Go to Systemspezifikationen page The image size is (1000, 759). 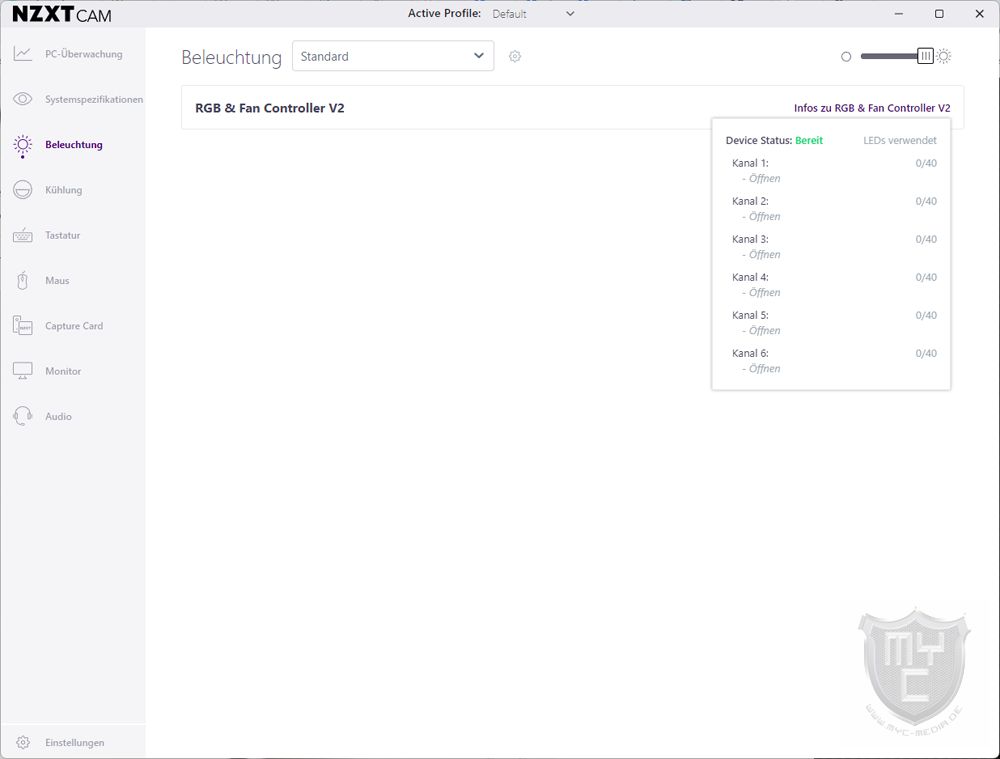tap(94, 99)
